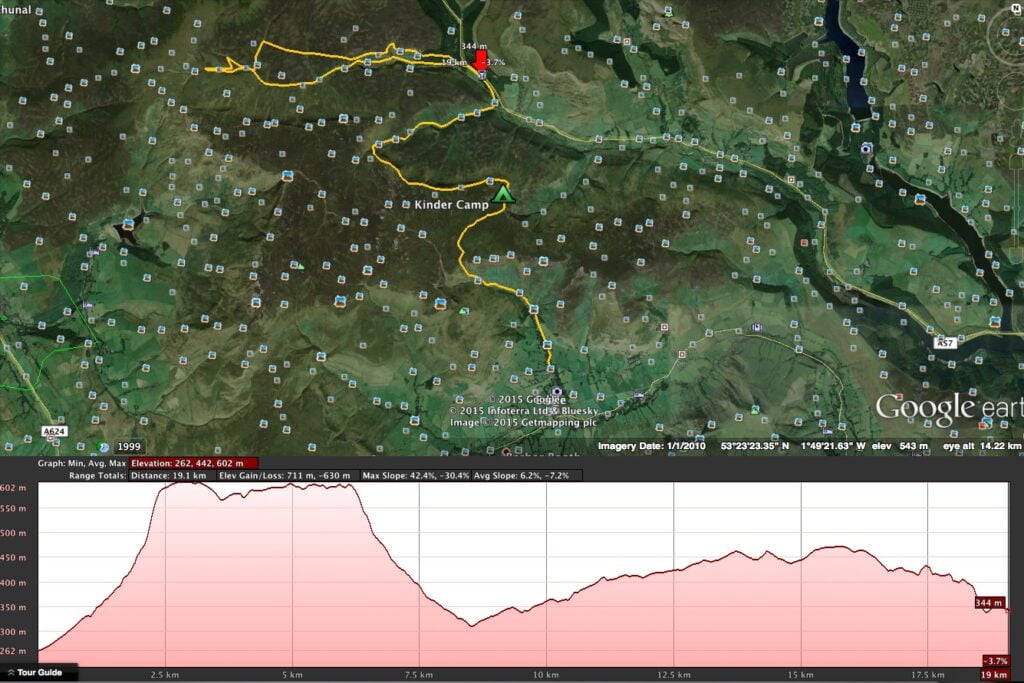
Task: Click the green Kinder Camp tent placemark
Action: (x=503, y=194)
